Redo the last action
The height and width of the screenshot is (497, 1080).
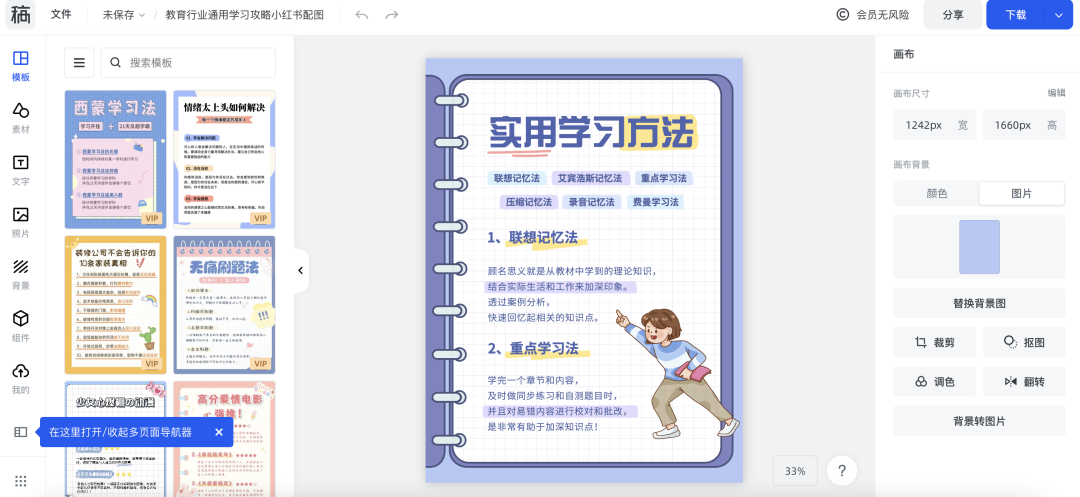392,14
